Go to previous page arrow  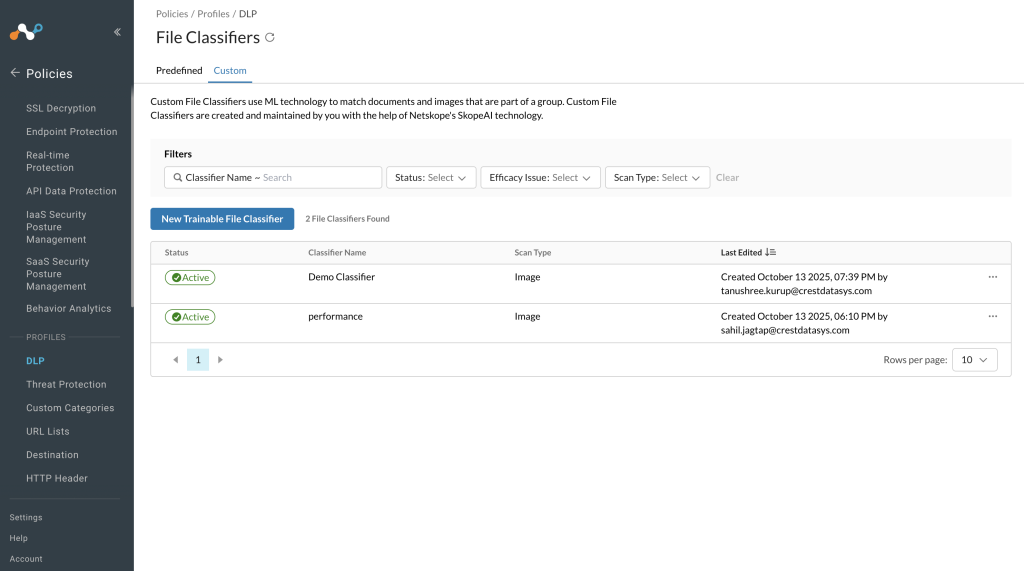176,360
